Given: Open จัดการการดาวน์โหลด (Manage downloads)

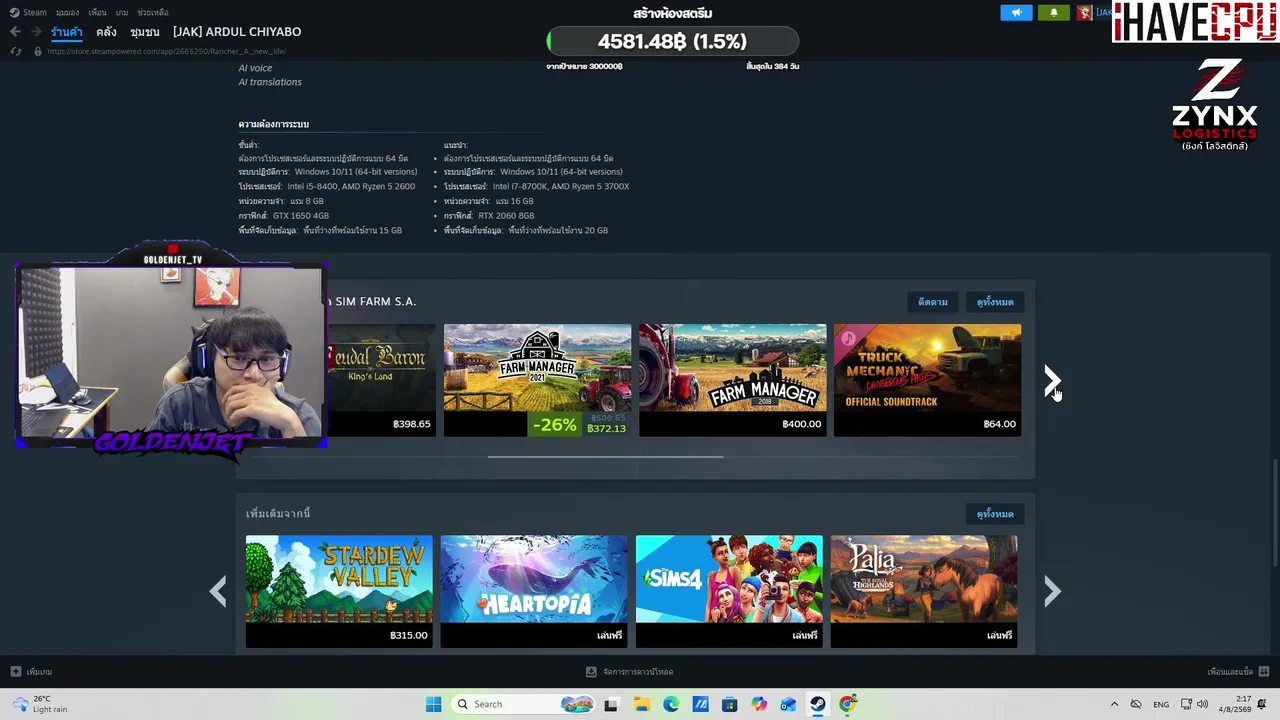Looking at the screenshot, I should (x=629, y=672).
